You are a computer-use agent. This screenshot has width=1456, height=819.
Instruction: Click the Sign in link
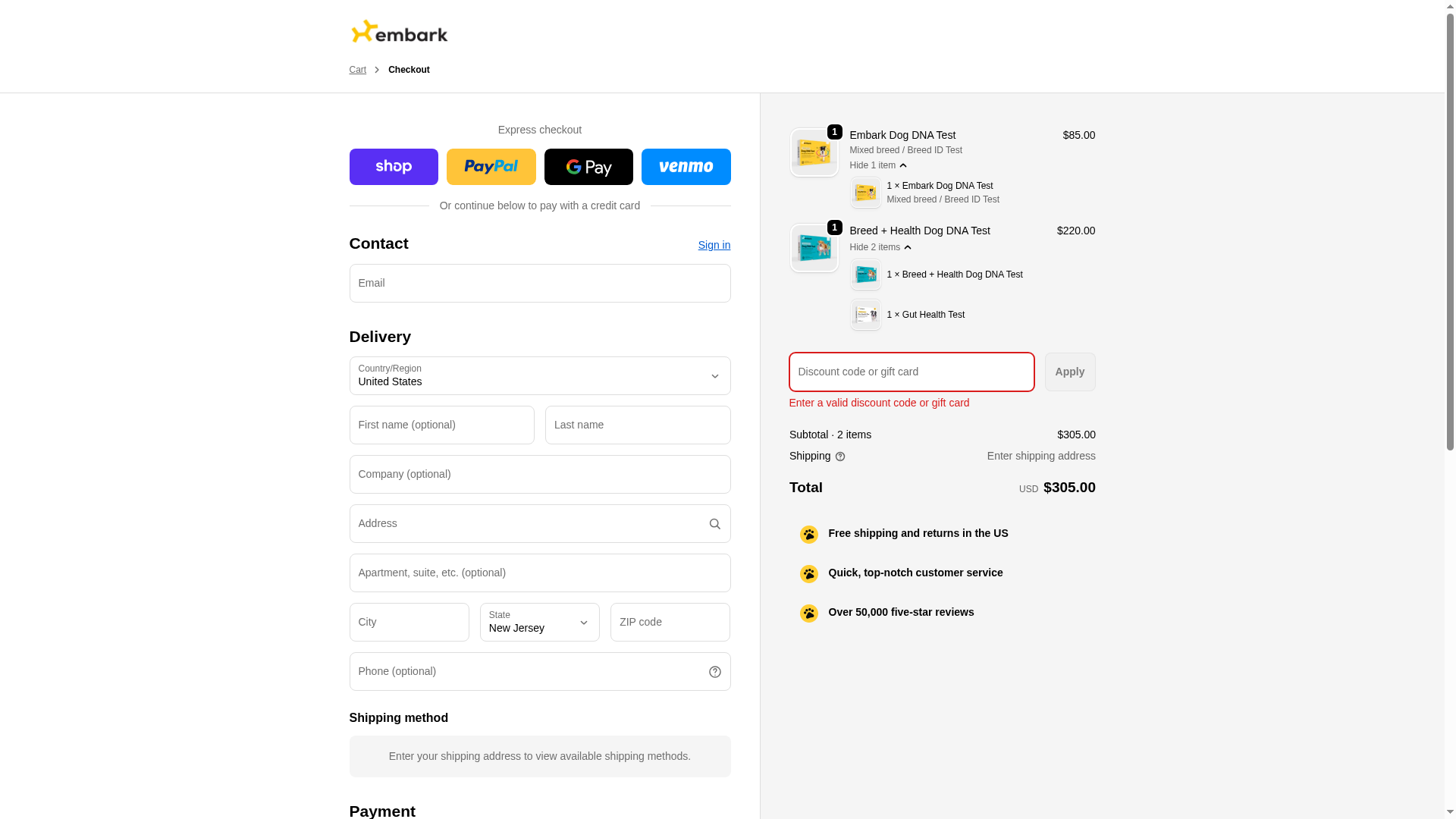coord(714,245)
